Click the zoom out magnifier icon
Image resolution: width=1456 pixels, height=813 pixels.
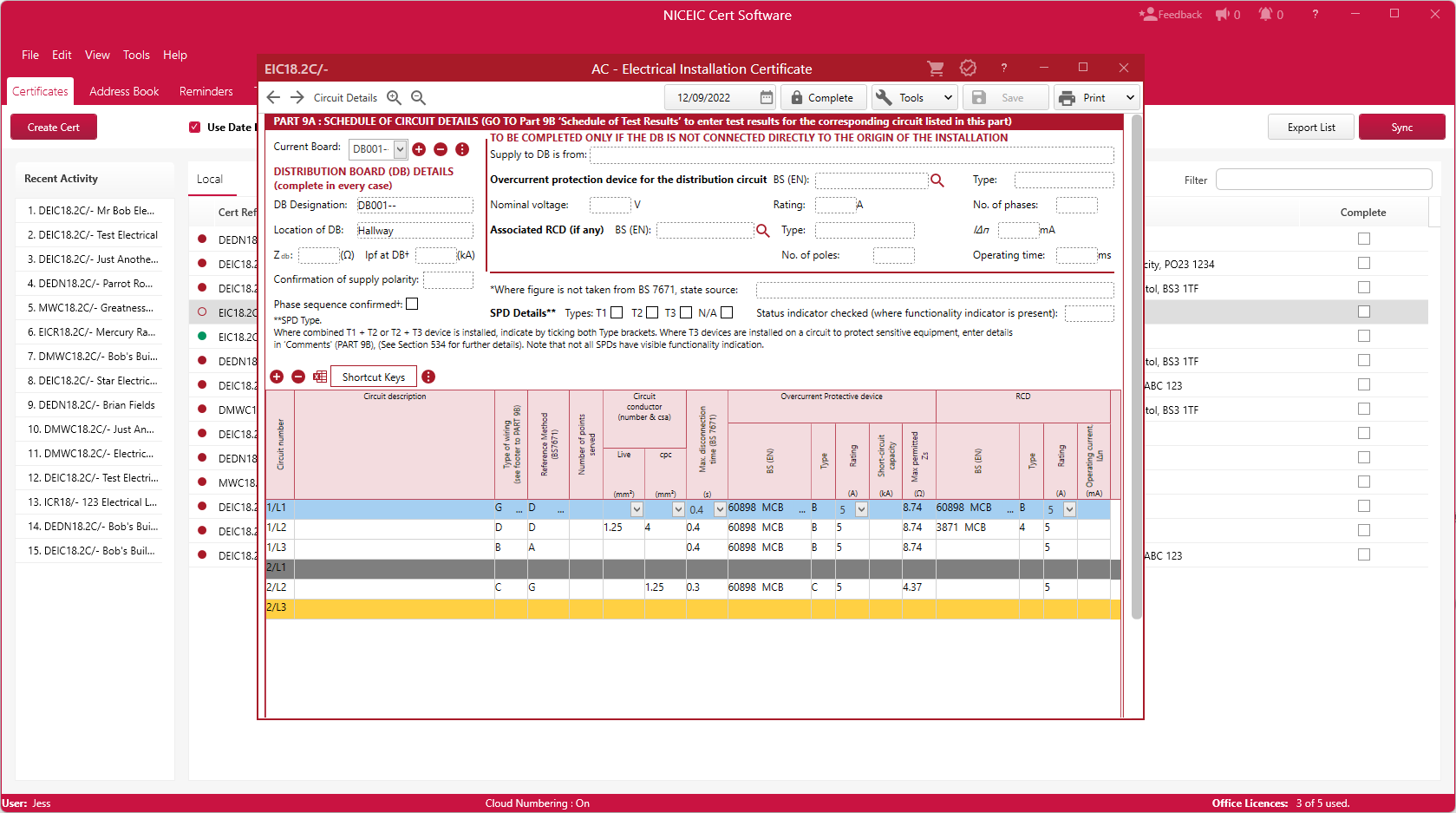tap(418, 97)
